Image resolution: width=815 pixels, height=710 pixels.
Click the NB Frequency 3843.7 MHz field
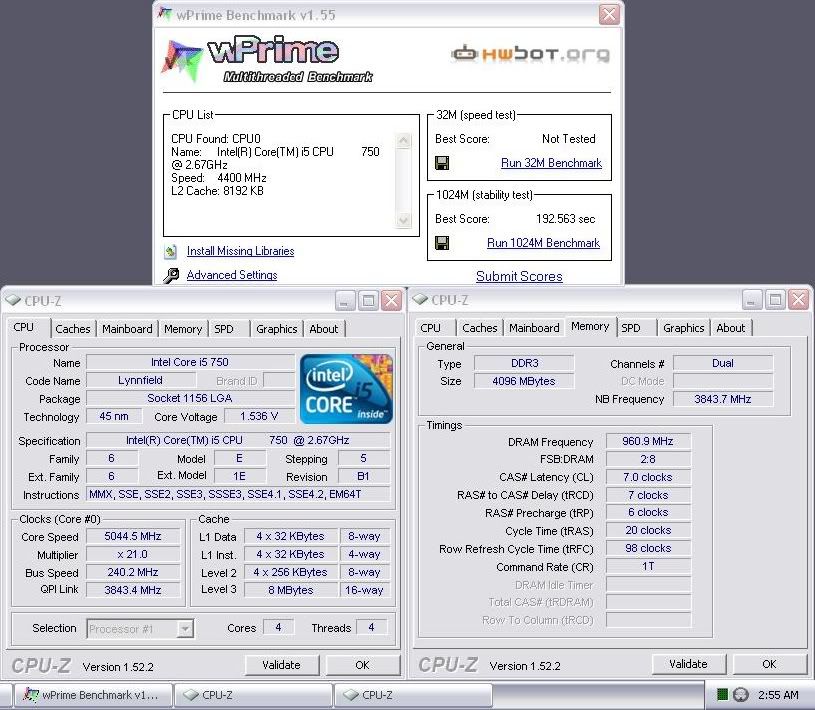(x=723, y=399)
